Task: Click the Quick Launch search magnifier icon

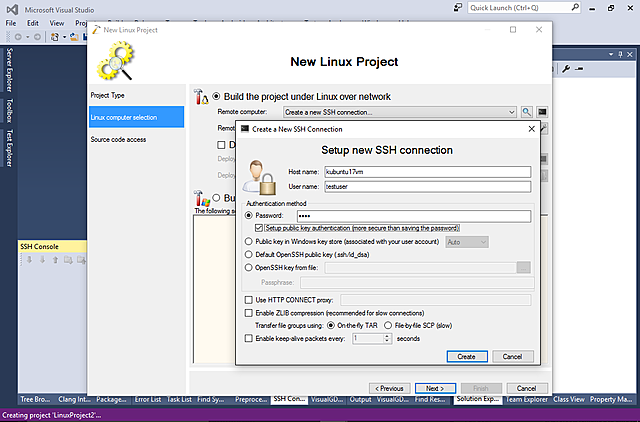Action: [575, 7]
